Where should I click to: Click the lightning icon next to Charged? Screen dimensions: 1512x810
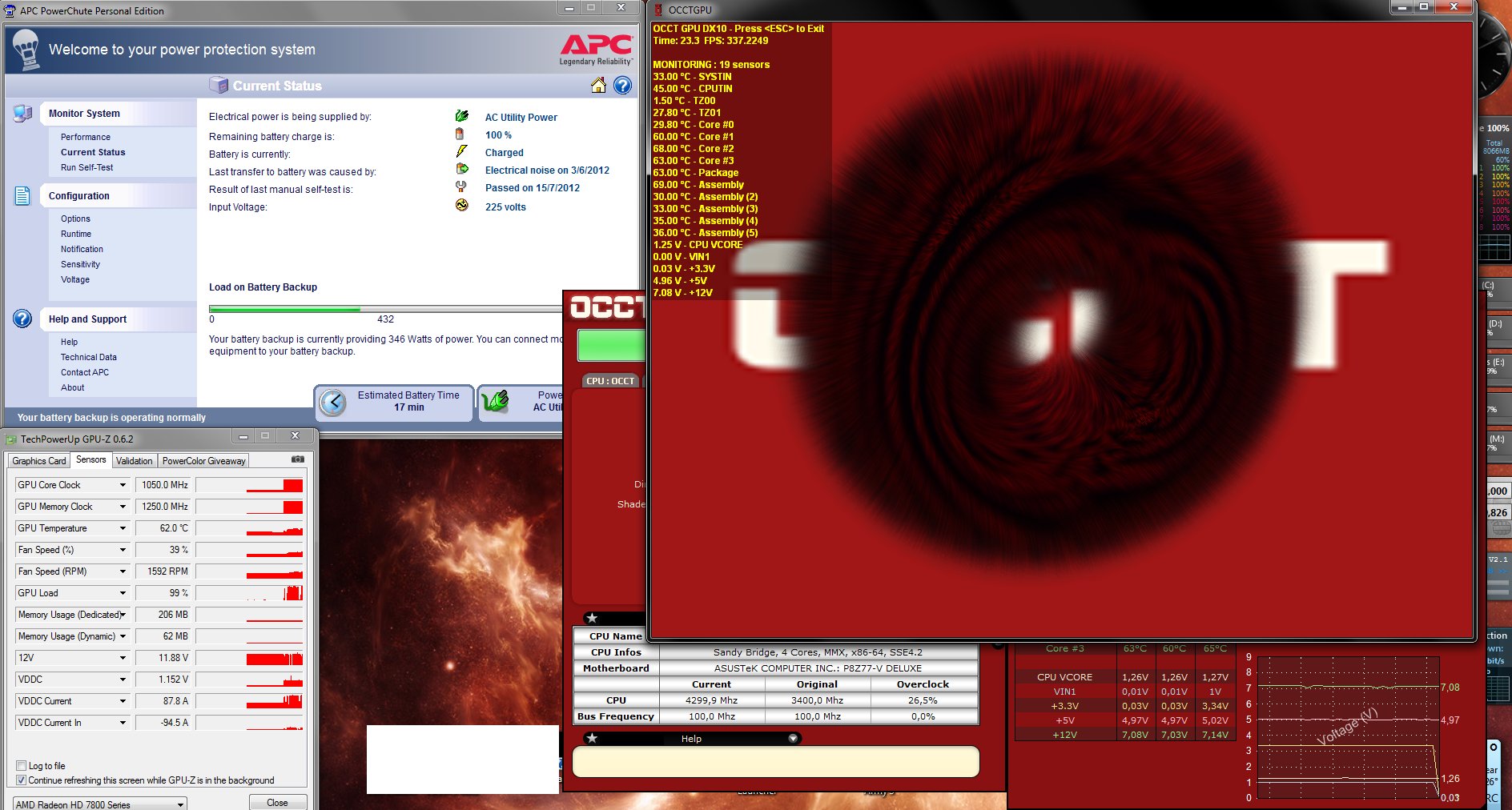[461, 151]
